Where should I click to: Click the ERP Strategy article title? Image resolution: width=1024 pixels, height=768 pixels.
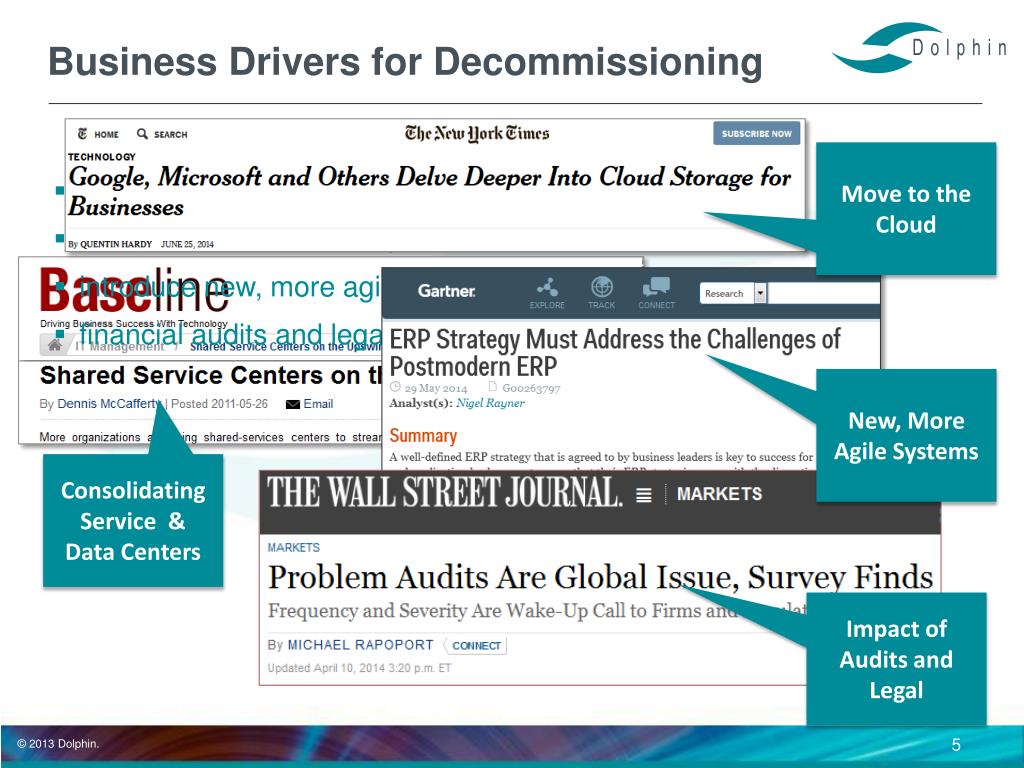click(x=615, y=353)
